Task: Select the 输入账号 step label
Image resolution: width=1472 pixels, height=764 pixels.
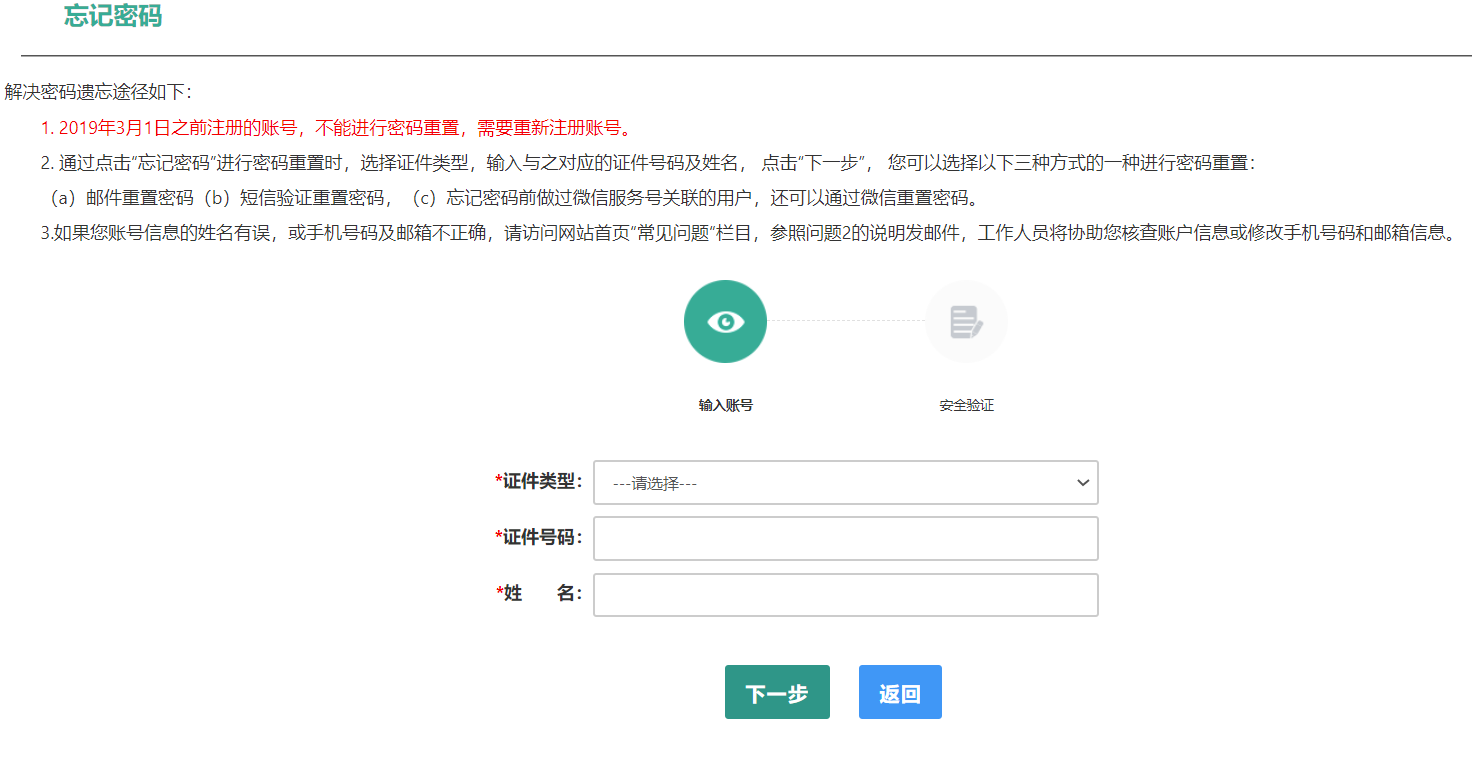Action: pos(725,406)
